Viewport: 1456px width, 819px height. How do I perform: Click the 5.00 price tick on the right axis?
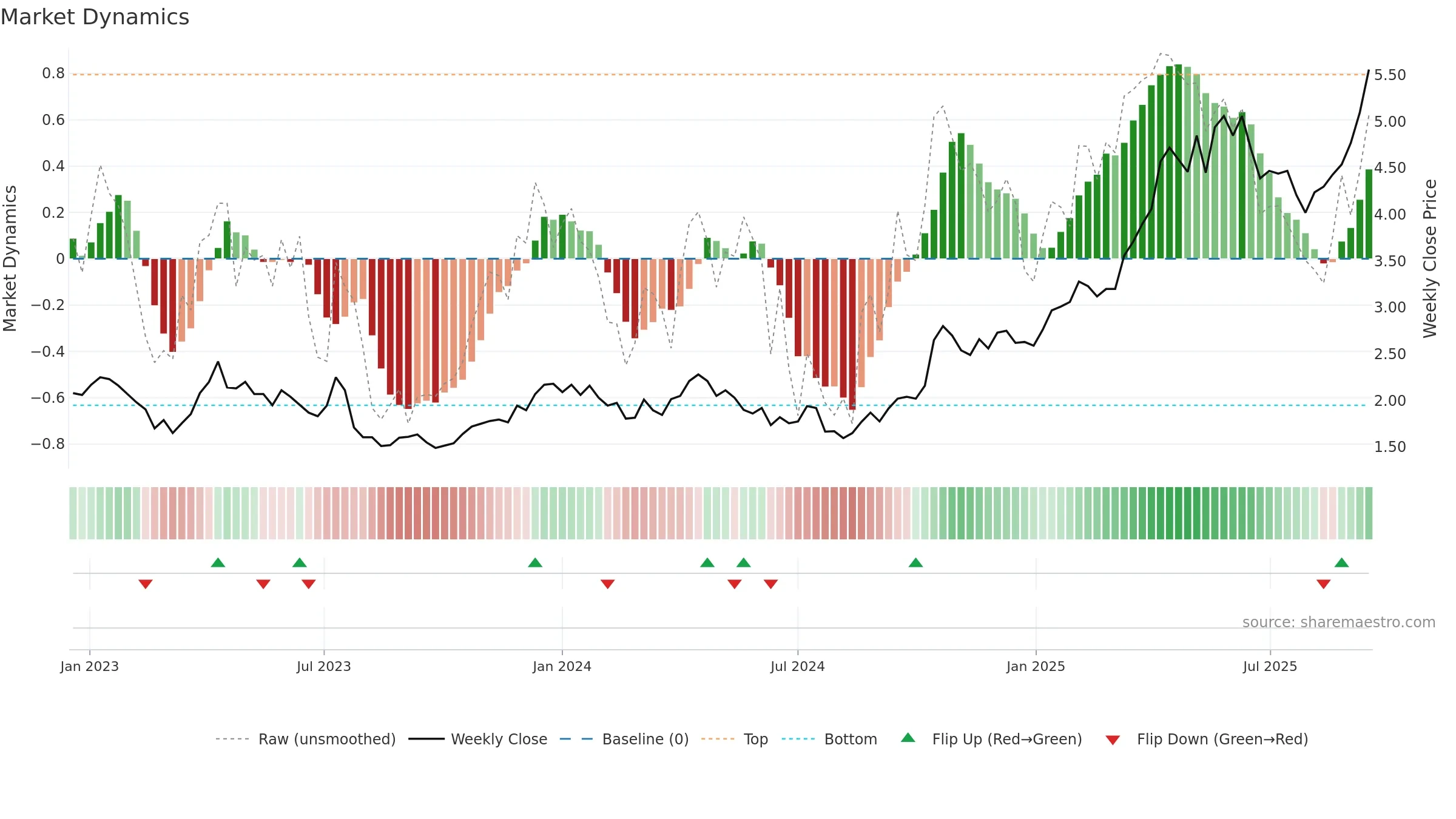pos(1390,121)
